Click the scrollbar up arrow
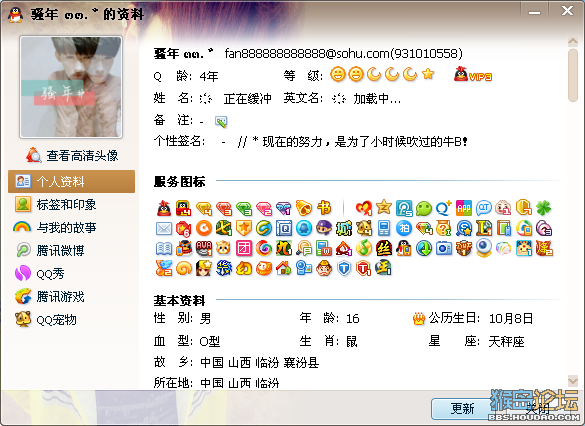 point(573,41)
